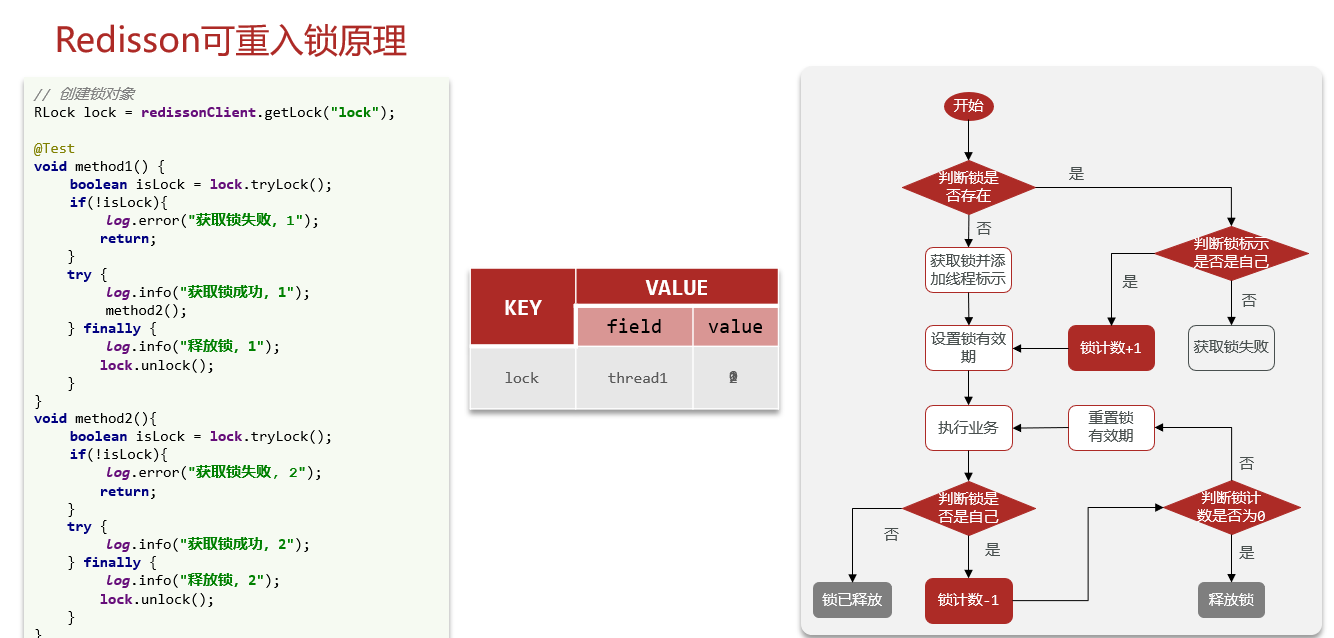
Task: Click log.info 释放锁, 1 line
Action: pyautogui.click(x=193, y=346)
